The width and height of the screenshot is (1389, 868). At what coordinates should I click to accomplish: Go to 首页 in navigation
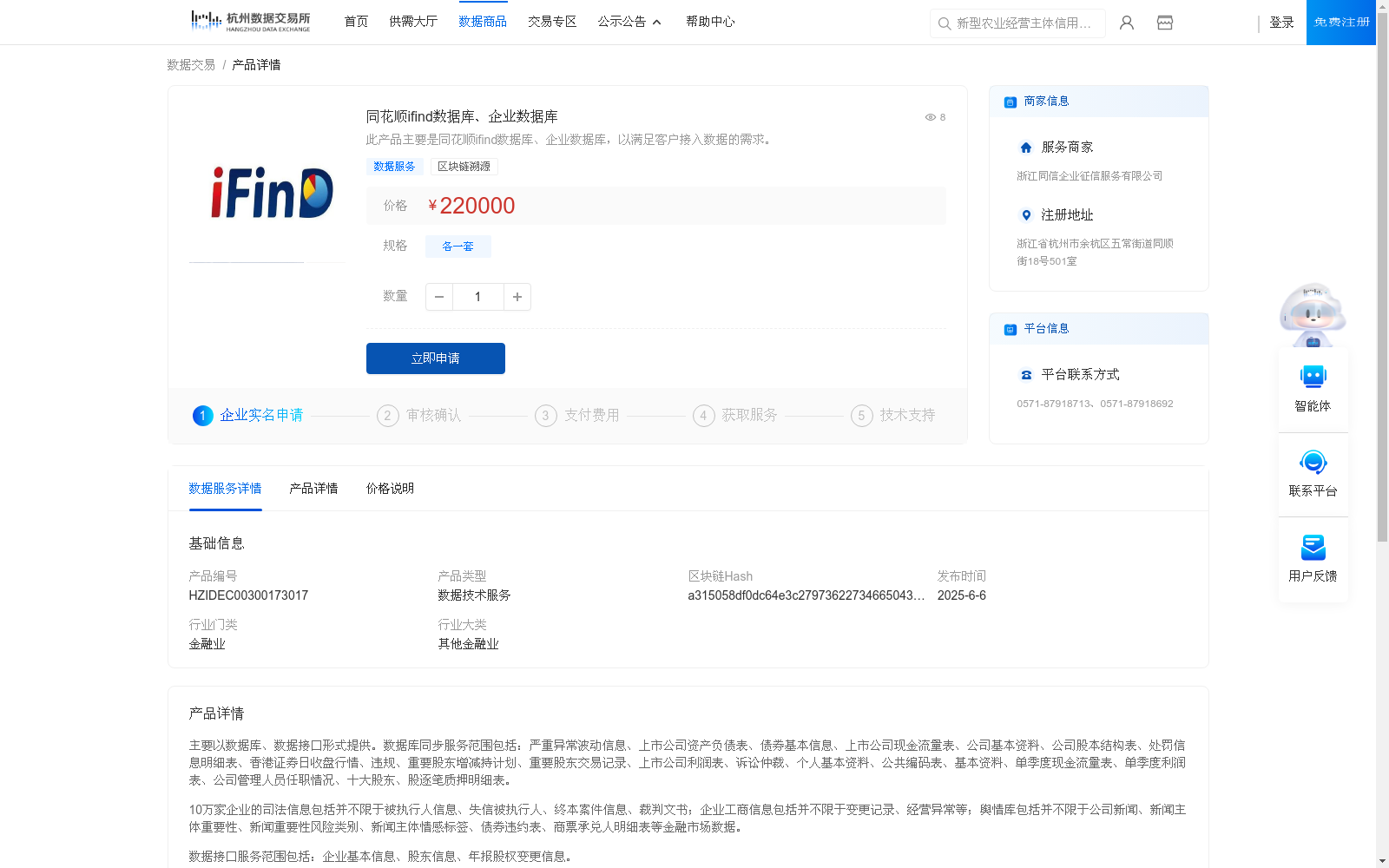pyautogui.click(x=356, y=22)
